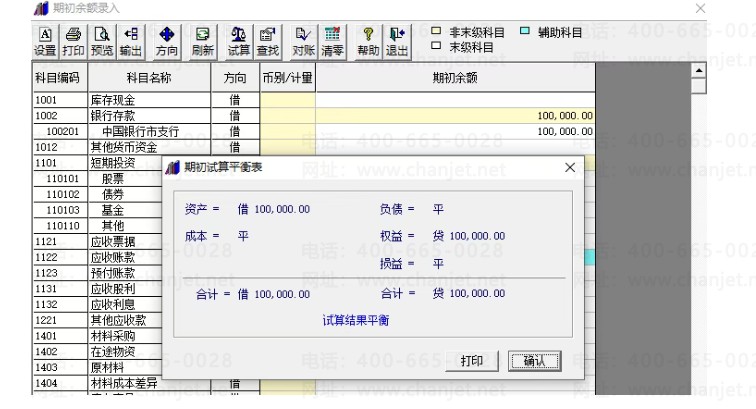Click the 借 direction cell for 1002
The image size is (756, 409).
point(235,116)
